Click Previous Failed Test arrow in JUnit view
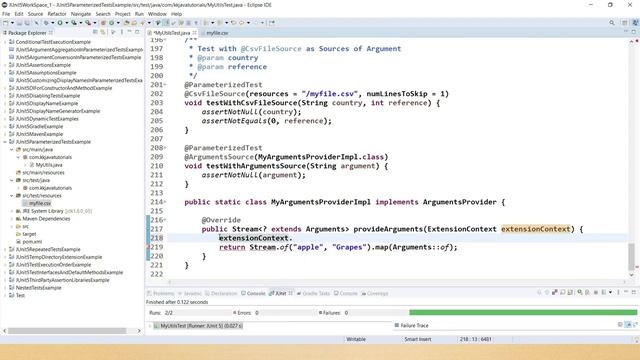The height and width of the screenshot is (360, 640). pyautogui.click(x=547, y=293)
